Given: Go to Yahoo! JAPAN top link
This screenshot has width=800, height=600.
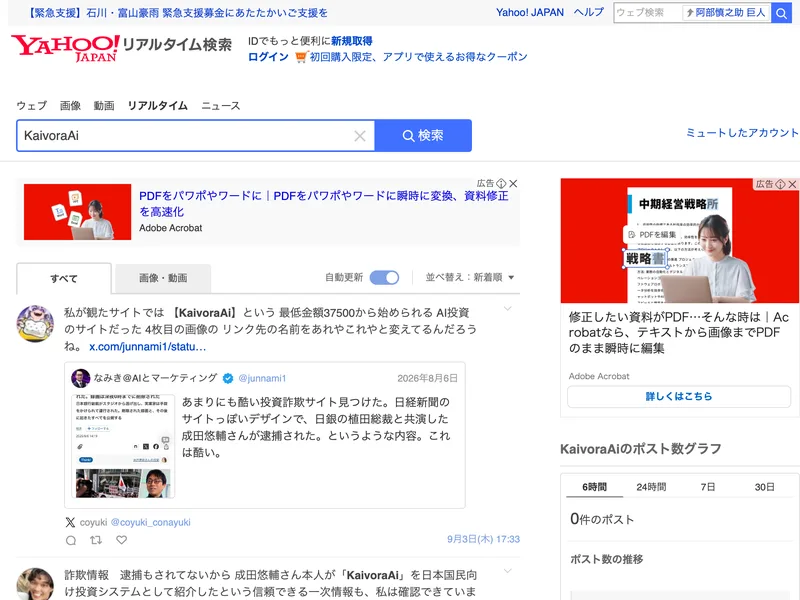Looking at the screenshot, I should pos(530,12).
